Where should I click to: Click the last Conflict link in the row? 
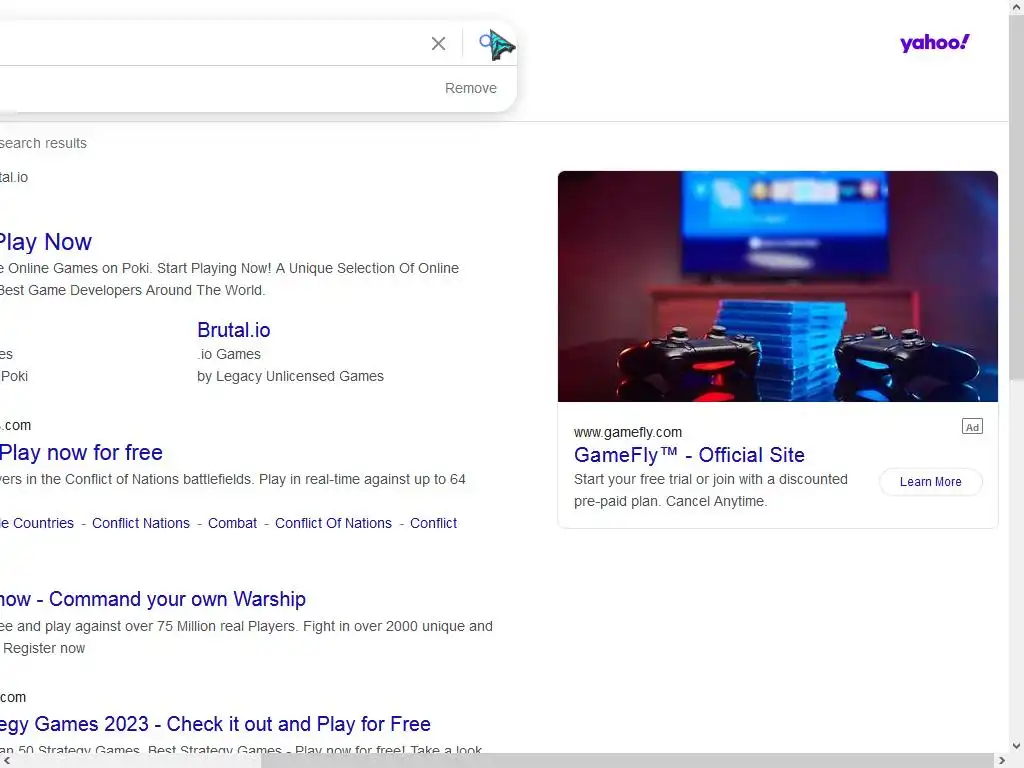click(433, 524)
